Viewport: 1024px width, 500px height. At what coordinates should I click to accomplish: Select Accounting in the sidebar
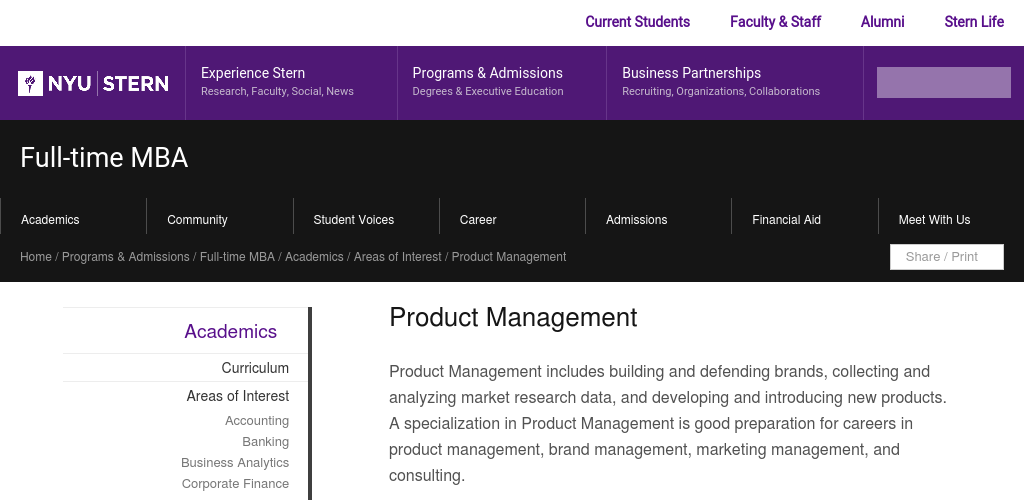tap(257, 421)
